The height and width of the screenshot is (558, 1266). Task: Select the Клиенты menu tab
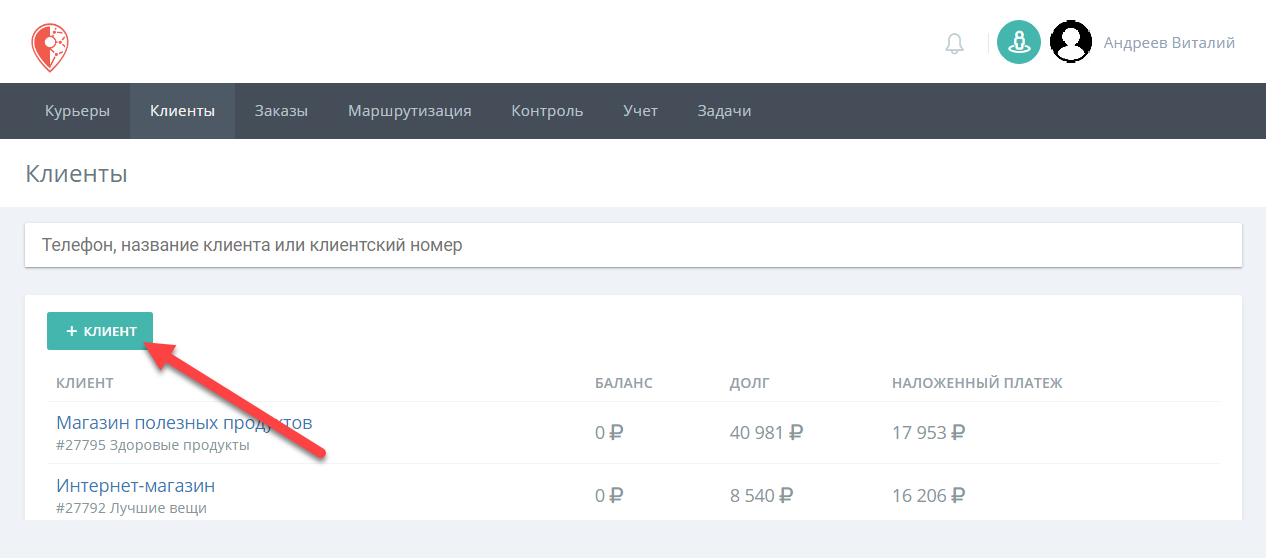coord(182,111)
